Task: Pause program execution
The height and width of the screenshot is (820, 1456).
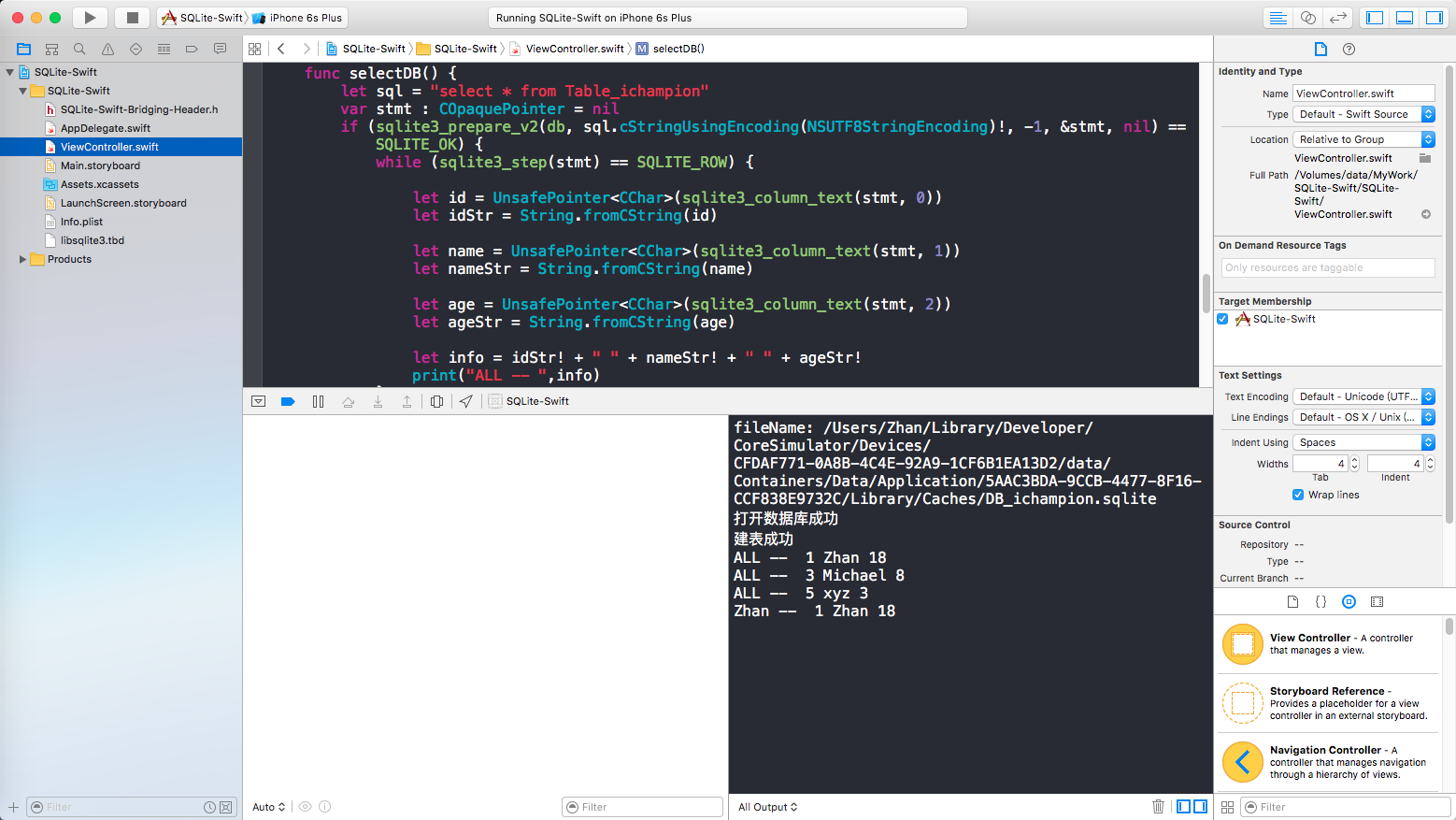Action: click(x=318, y=401)
